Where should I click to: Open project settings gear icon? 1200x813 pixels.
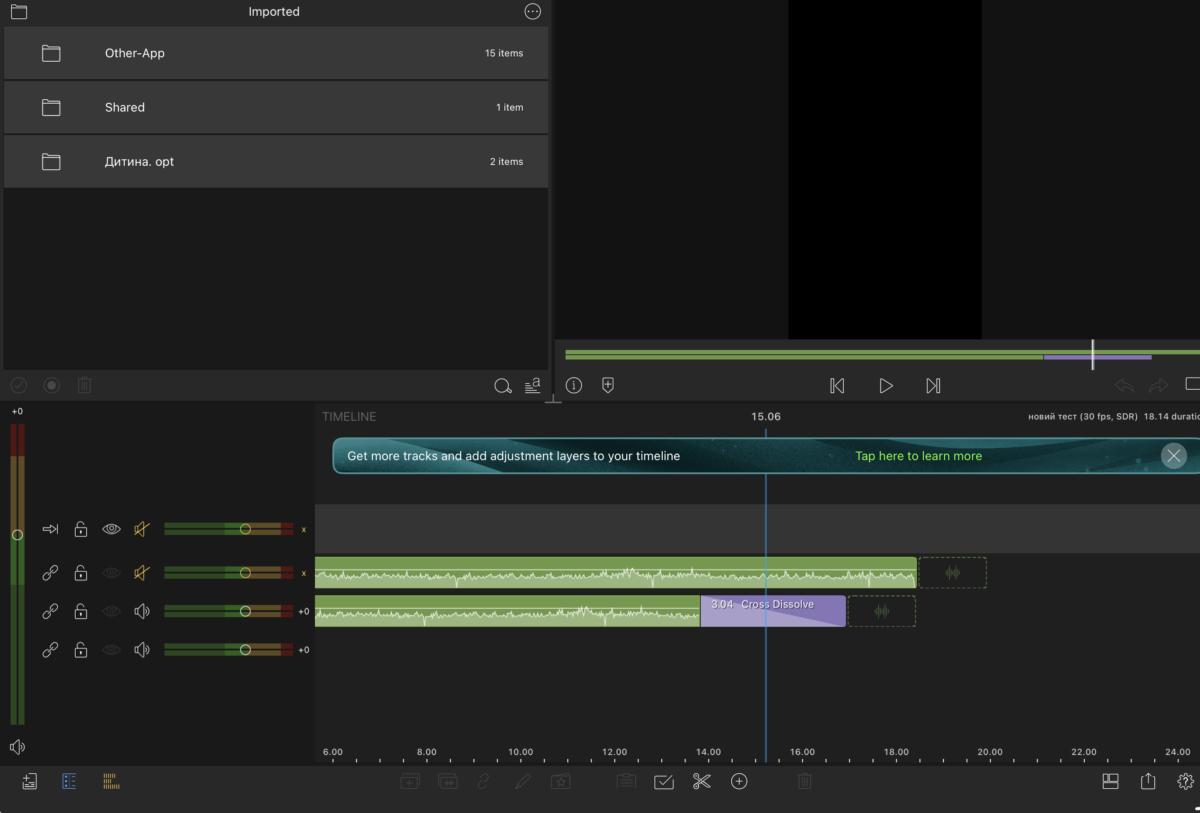click(1186, 781)
